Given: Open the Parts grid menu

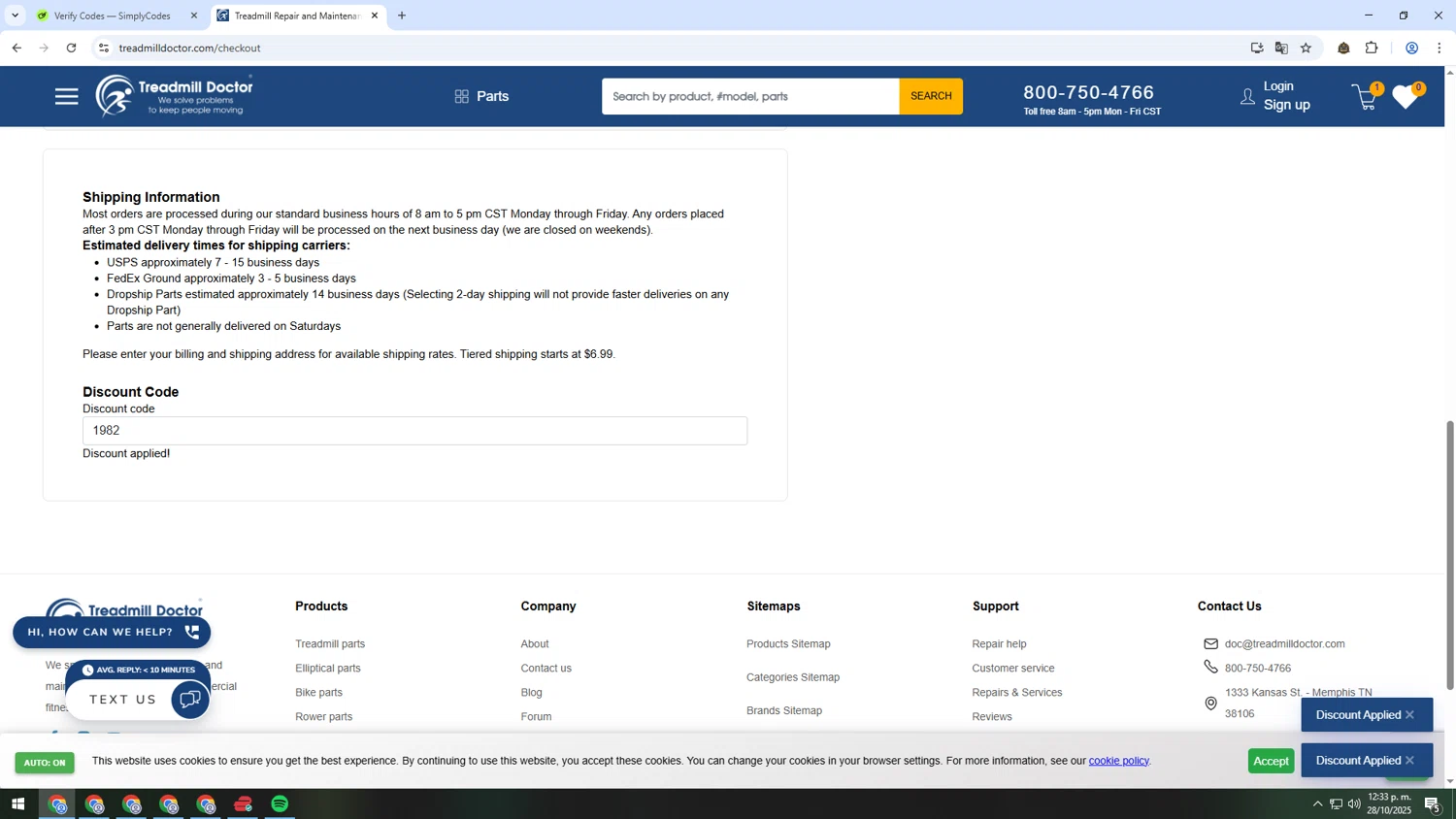Looking at the screenshot, I should 481,96.
